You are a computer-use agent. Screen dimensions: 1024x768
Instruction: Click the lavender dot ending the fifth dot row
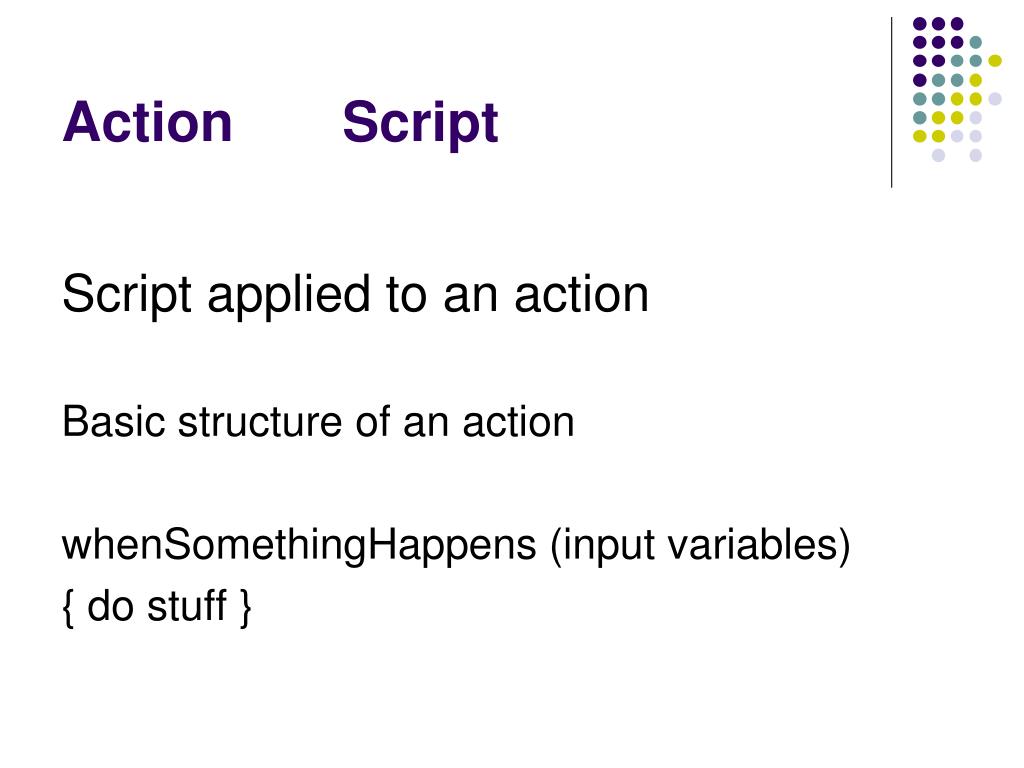click(x=995, y=99)
